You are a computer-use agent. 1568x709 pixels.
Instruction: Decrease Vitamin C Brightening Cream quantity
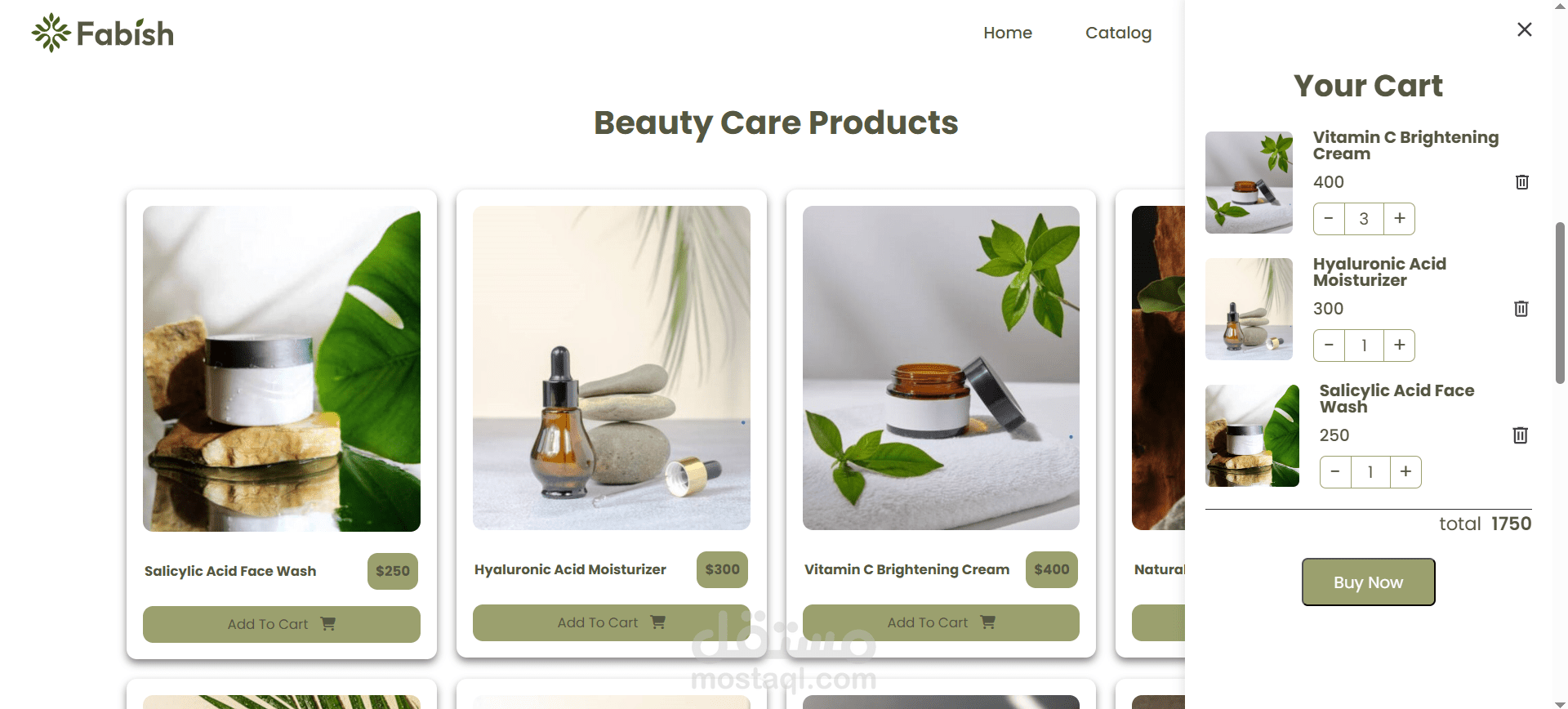pyautogui.click(x=1329, y=219)
